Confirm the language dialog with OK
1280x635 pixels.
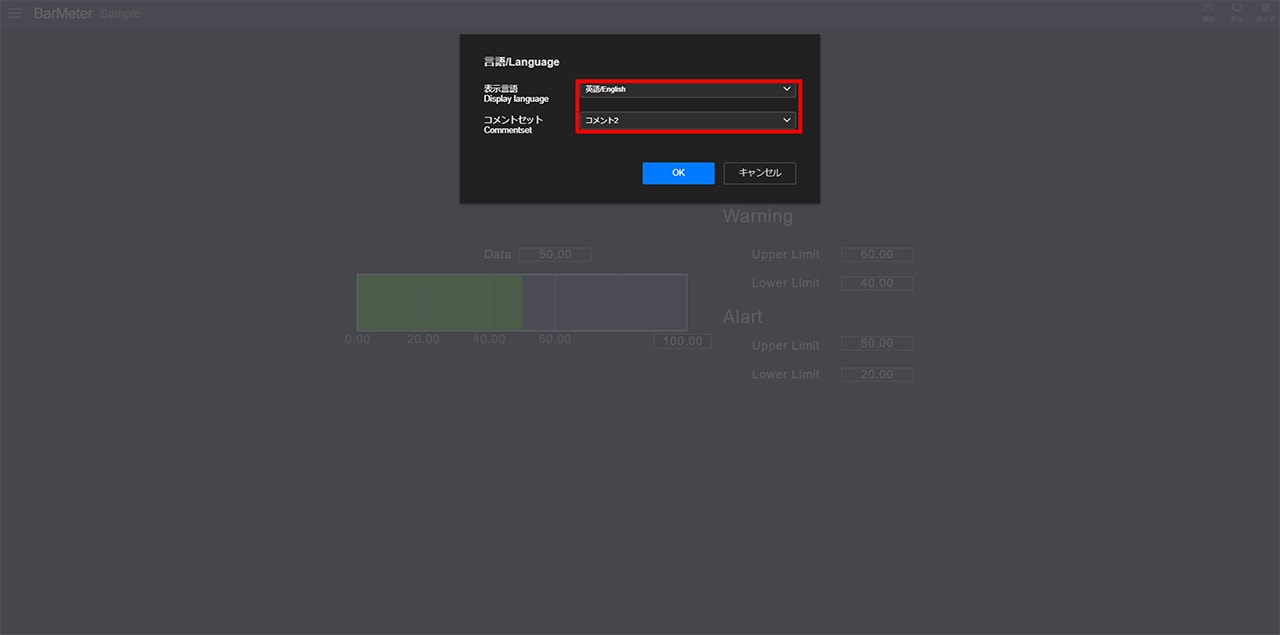pos(678,173)
